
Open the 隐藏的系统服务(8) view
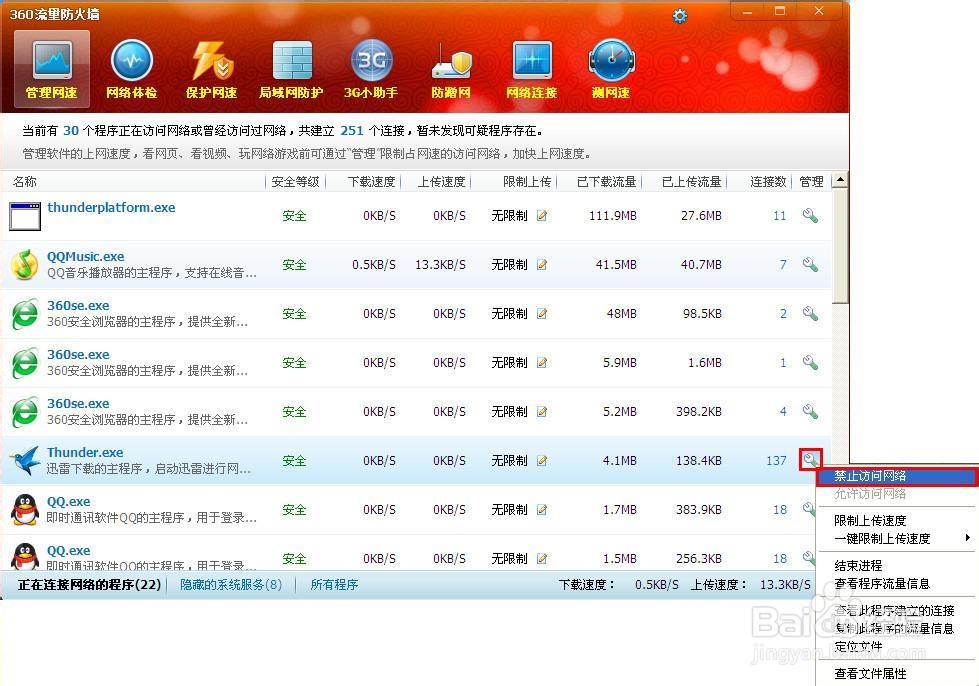coord(231,584)
